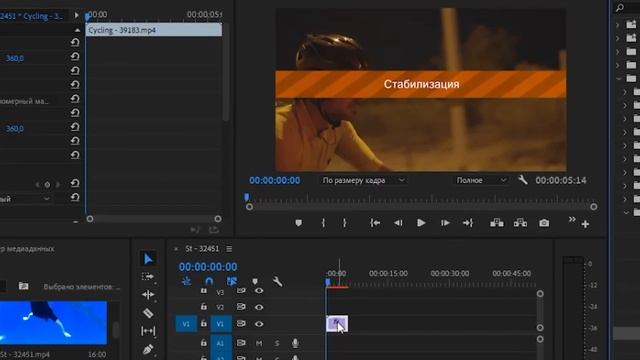Toggle sync lock on track V1

[x=241, y=324]
